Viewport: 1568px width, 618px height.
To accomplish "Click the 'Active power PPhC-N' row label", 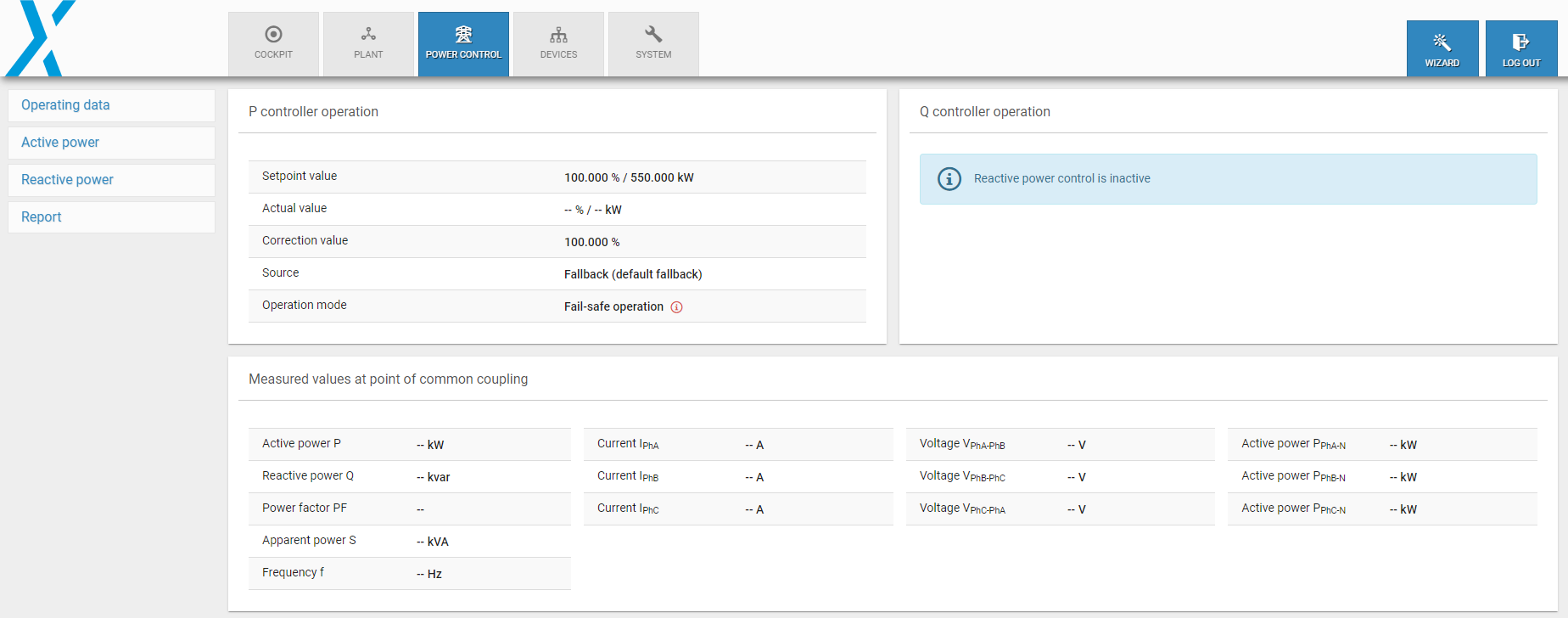I will point(1293,508).
